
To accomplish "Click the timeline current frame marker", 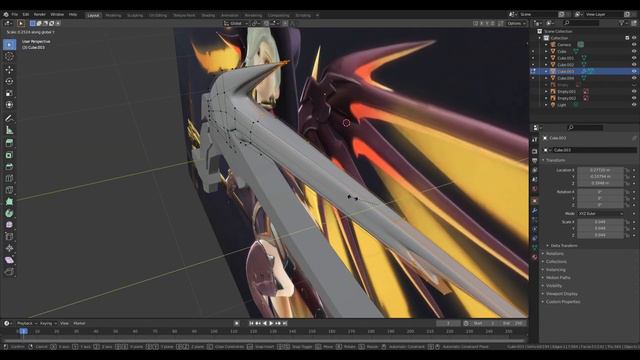I will coord(23,331).
